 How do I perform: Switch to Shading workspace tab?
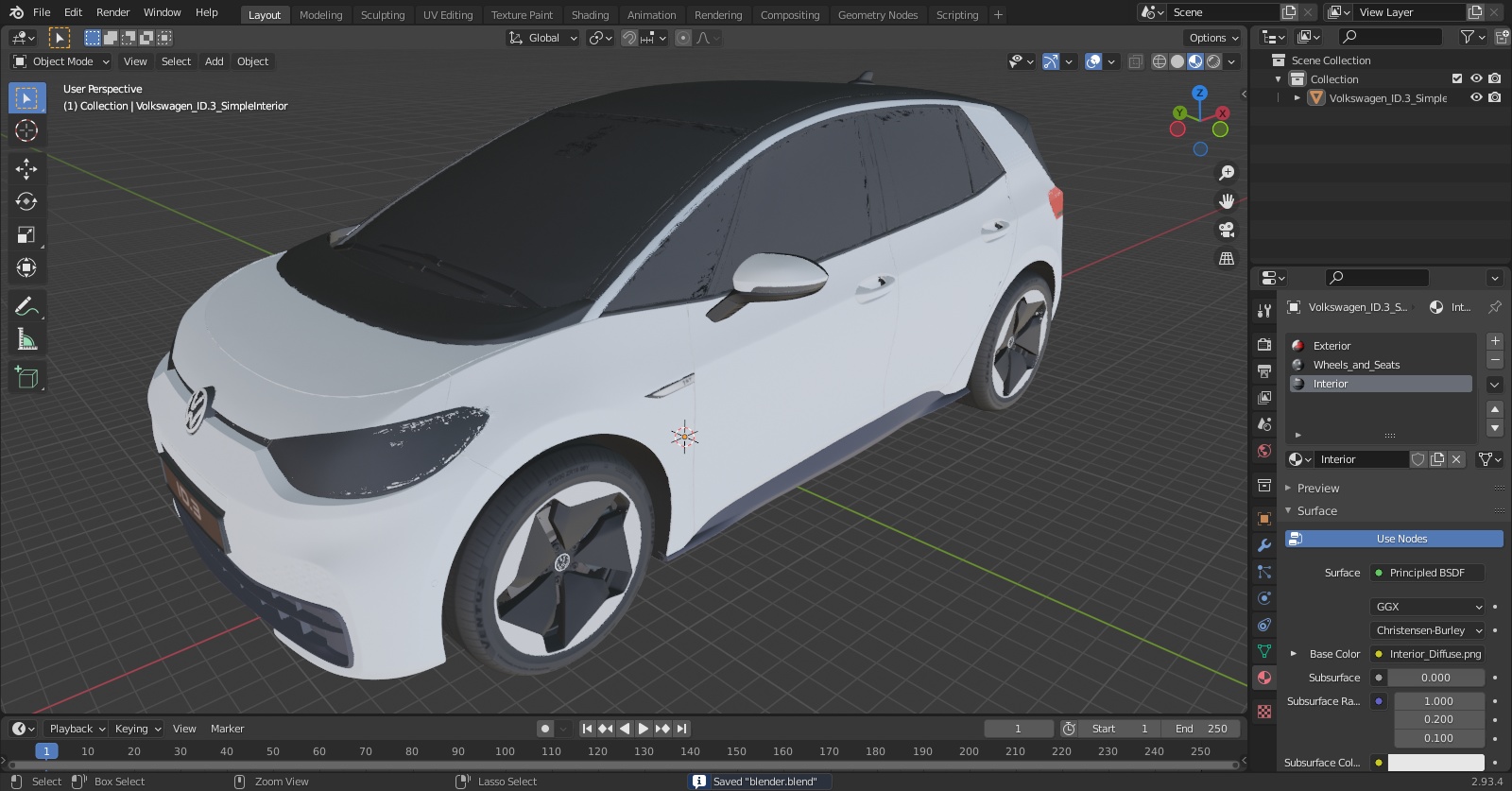590,15
